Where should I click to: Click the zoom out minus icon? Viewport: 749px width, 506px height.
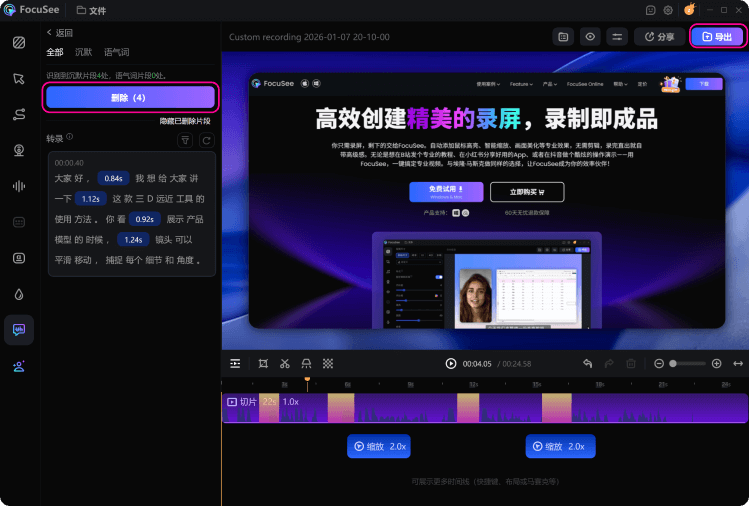point(659,364)
